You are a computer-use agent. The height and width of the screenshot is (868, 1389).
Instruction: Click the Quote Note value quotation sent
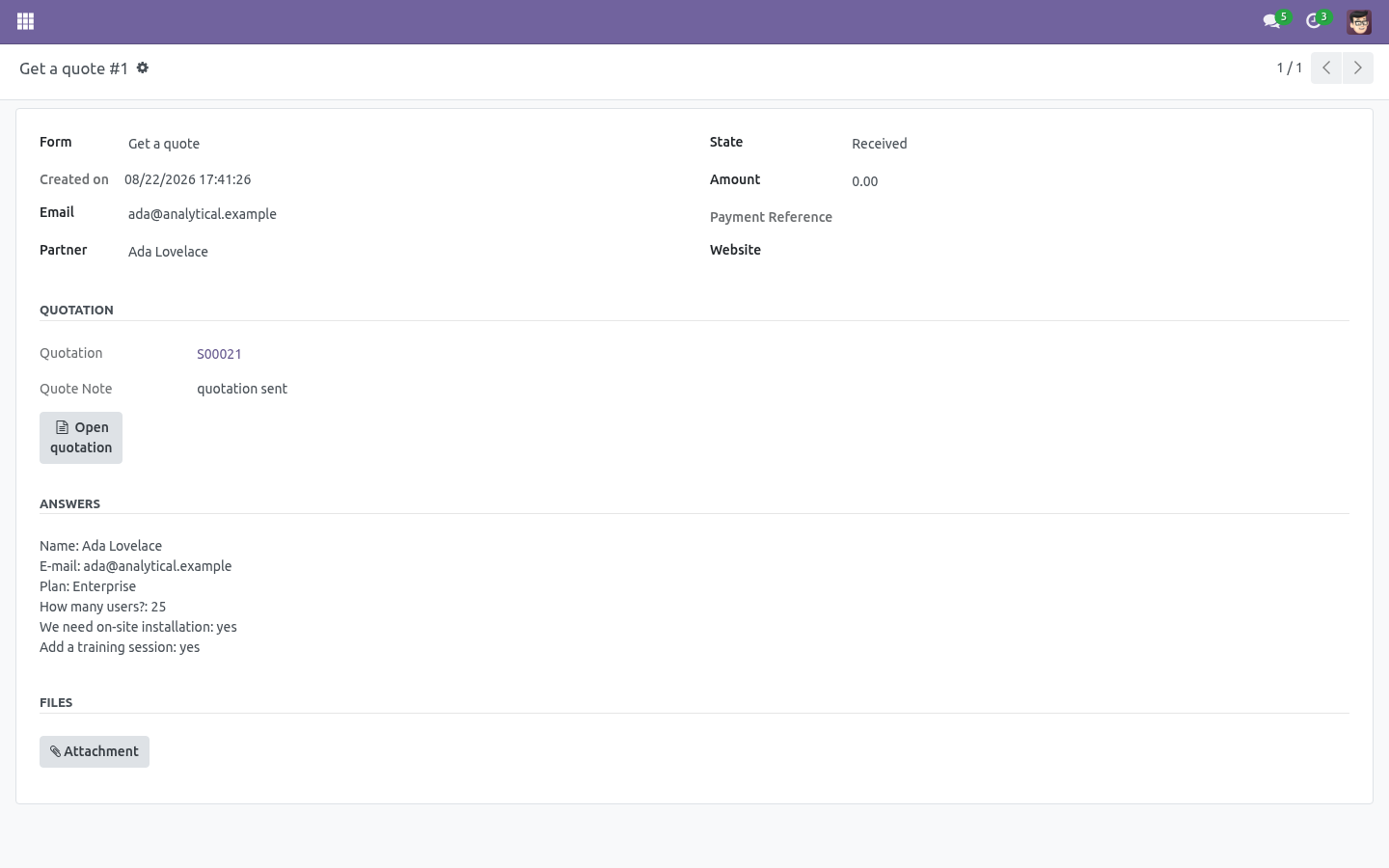coord(242,389)
